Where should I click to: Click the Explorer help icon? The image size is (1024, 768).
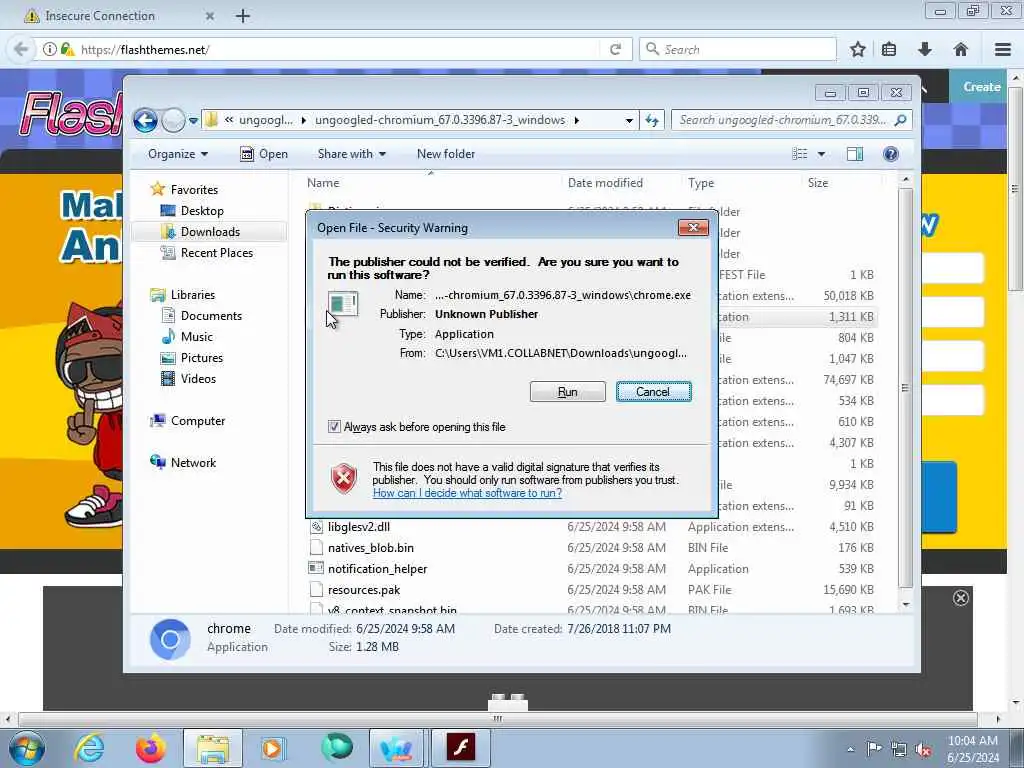891,154
